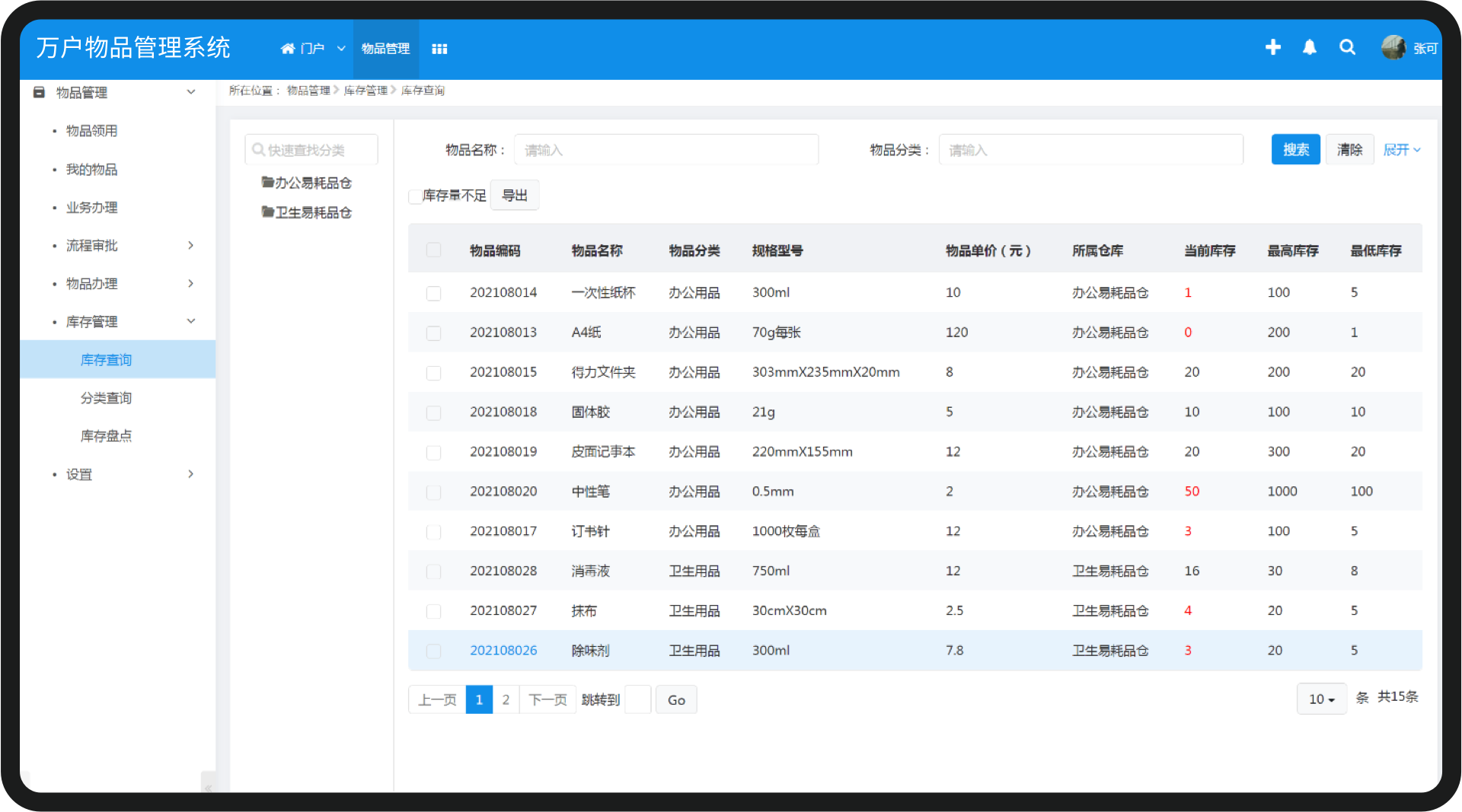This screenshot has height=812, width=1462.
Task: Click the 清除 button
Action: 1349,149
